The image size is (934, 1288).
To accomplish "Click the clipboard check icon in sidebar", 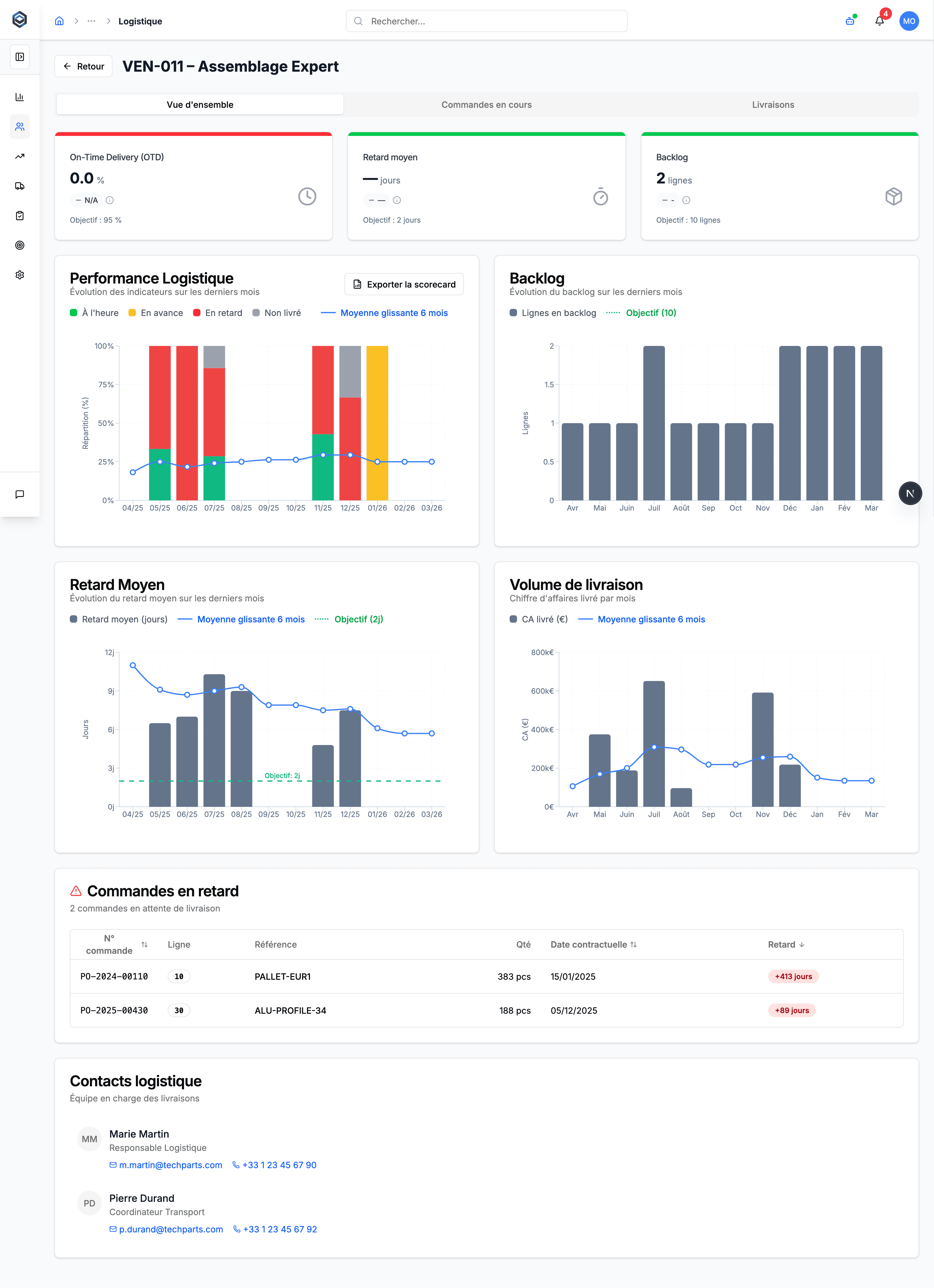I will click(20, 216).
